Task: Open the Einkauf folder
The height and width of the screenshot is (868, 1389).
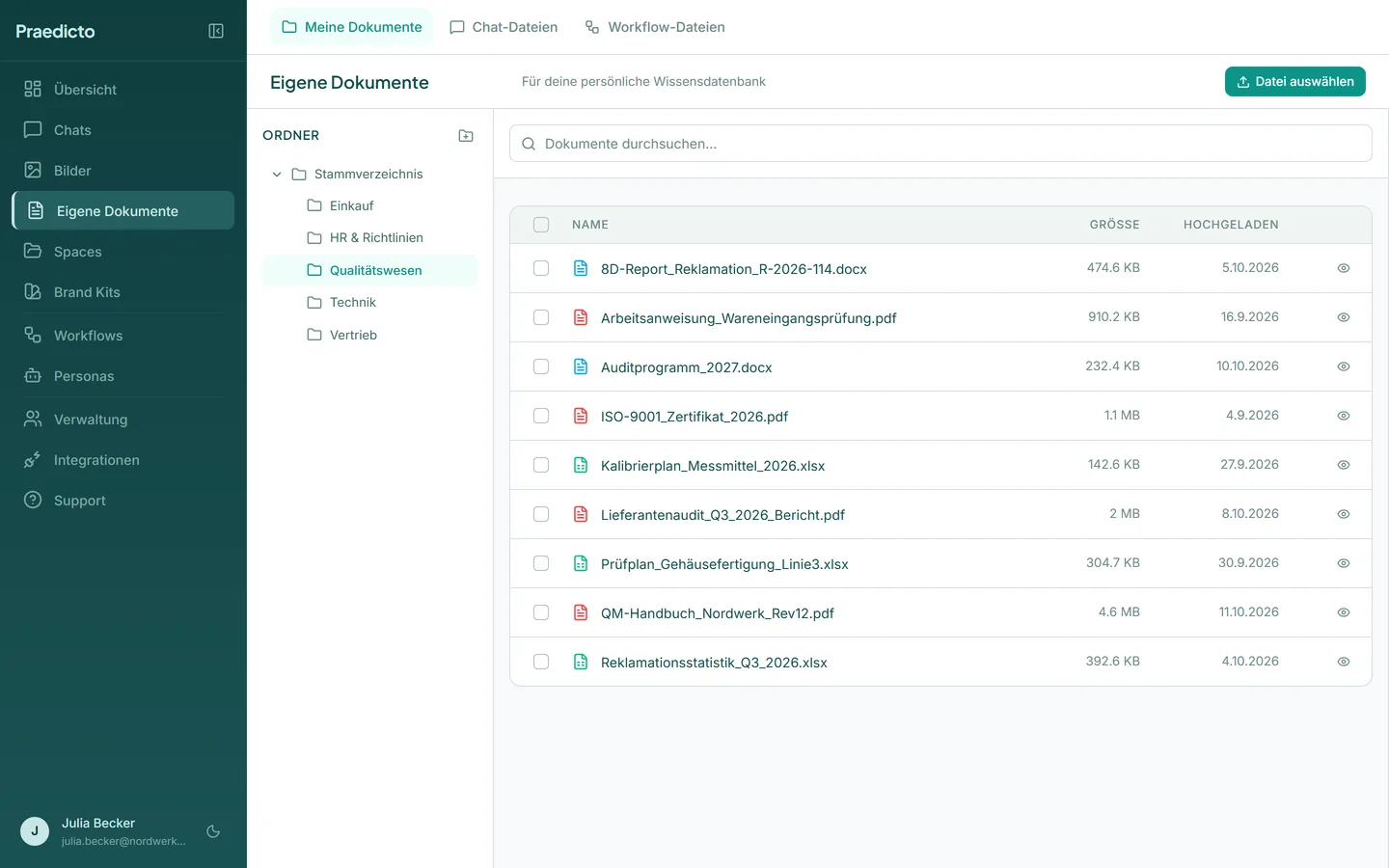Action: pos(369,206)
